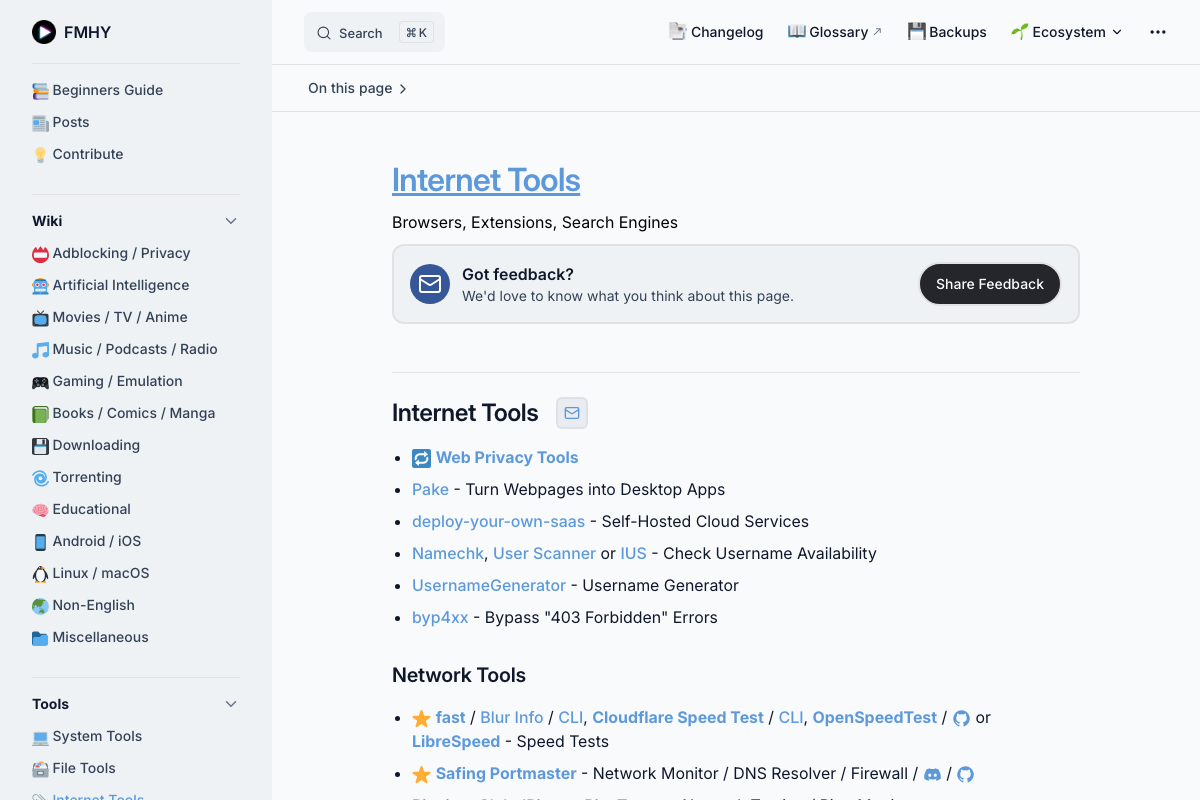Click the Search input box
The height and width of the screenshot is (800, 1200).
(x=374, y=32)
